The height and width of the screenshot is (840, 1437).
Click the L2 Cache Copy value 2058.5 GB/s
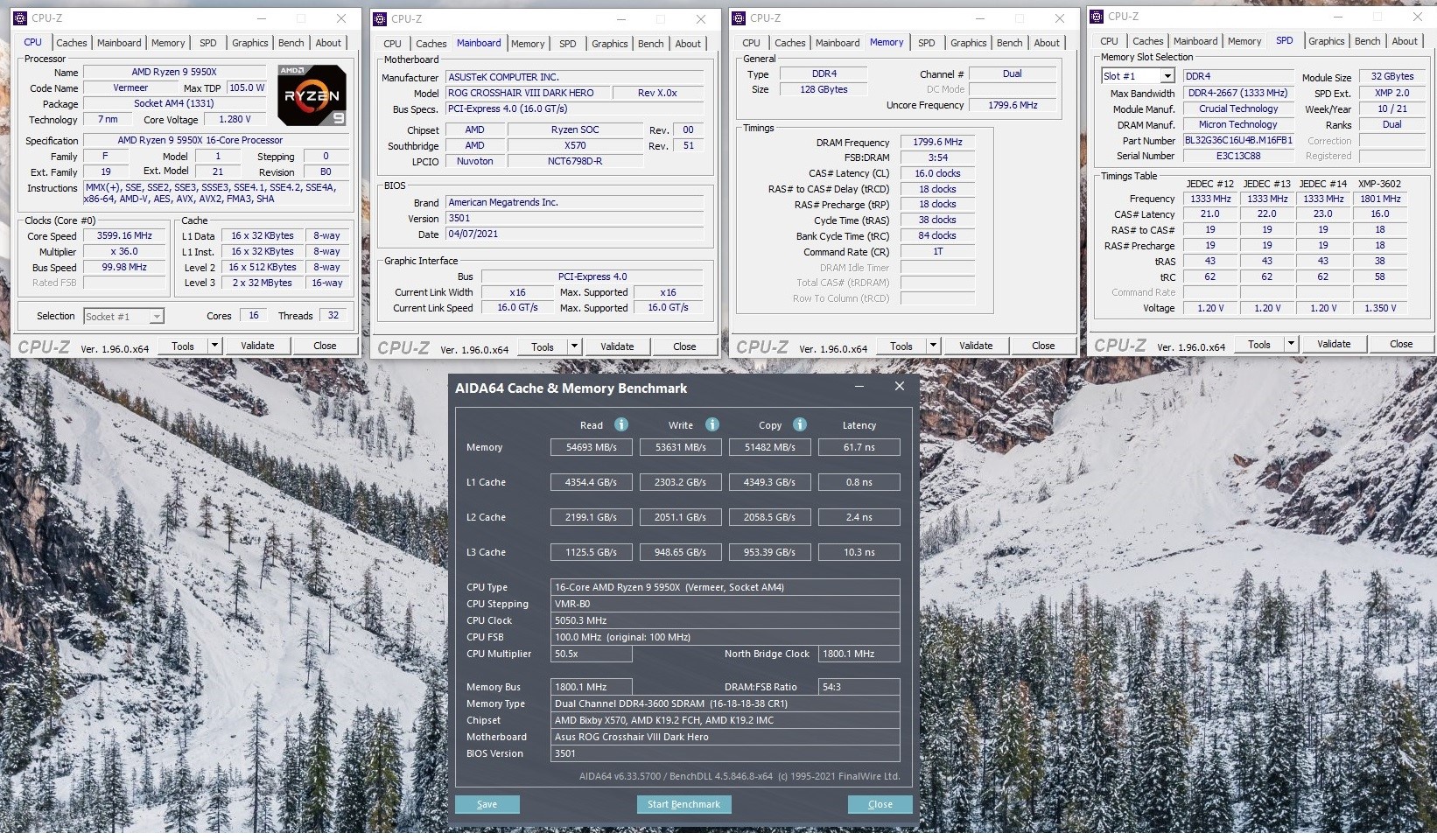(769, 517)
